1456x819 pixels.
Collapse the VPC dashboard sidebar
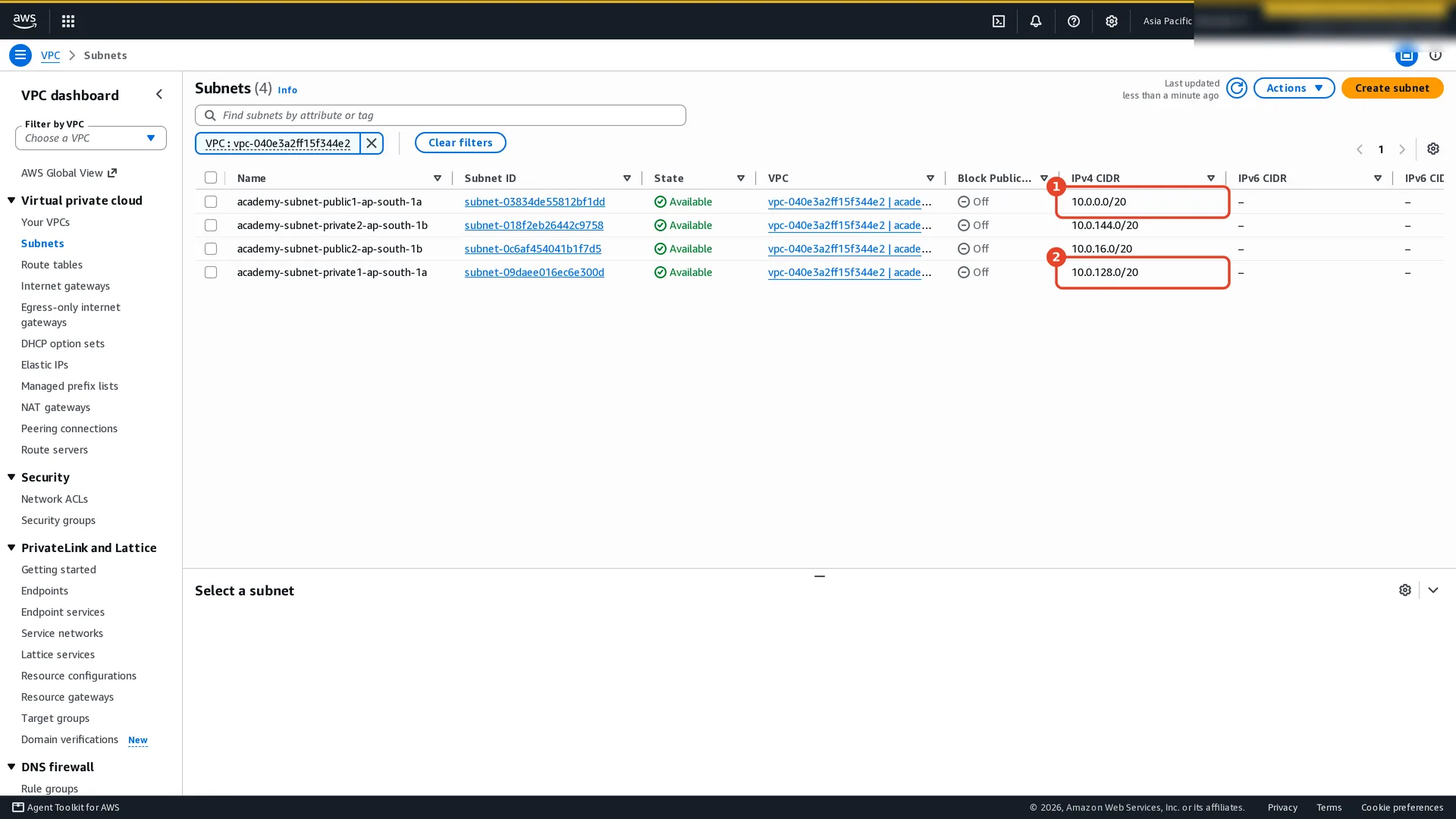coord(159,94)
